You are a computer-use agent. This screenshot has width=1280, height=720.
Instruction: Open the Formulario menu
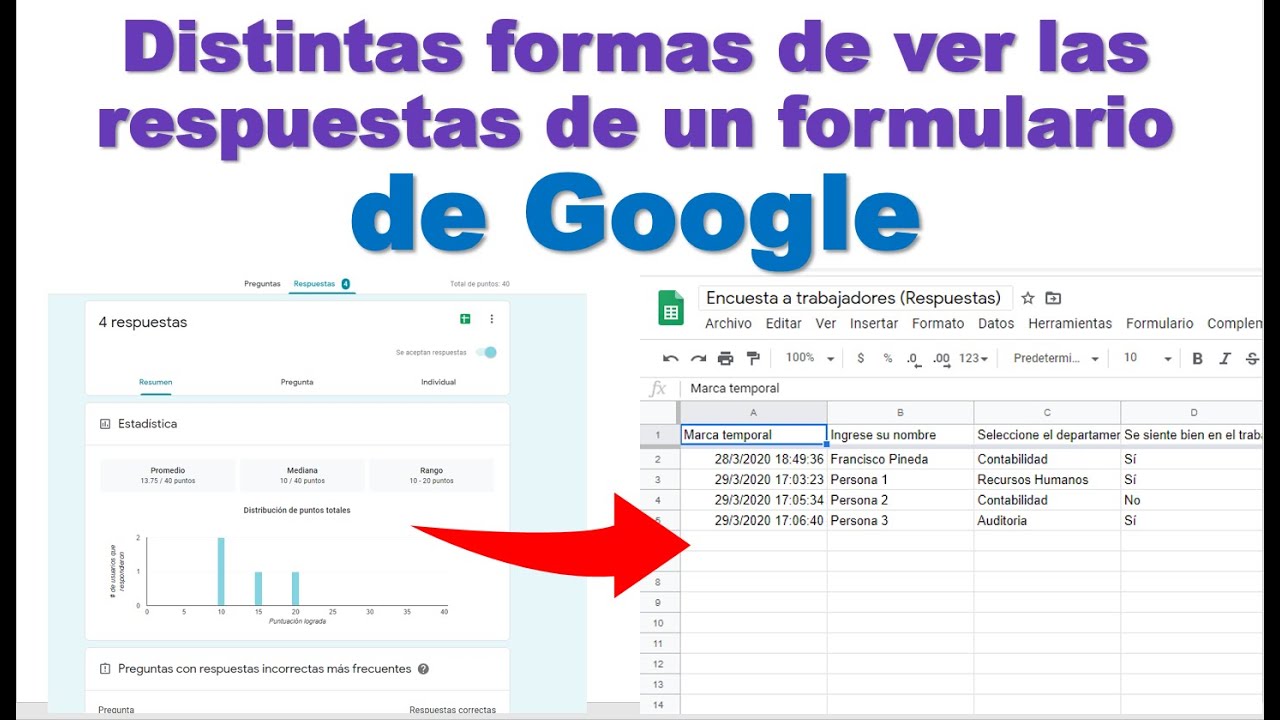tap(1160, 324)
